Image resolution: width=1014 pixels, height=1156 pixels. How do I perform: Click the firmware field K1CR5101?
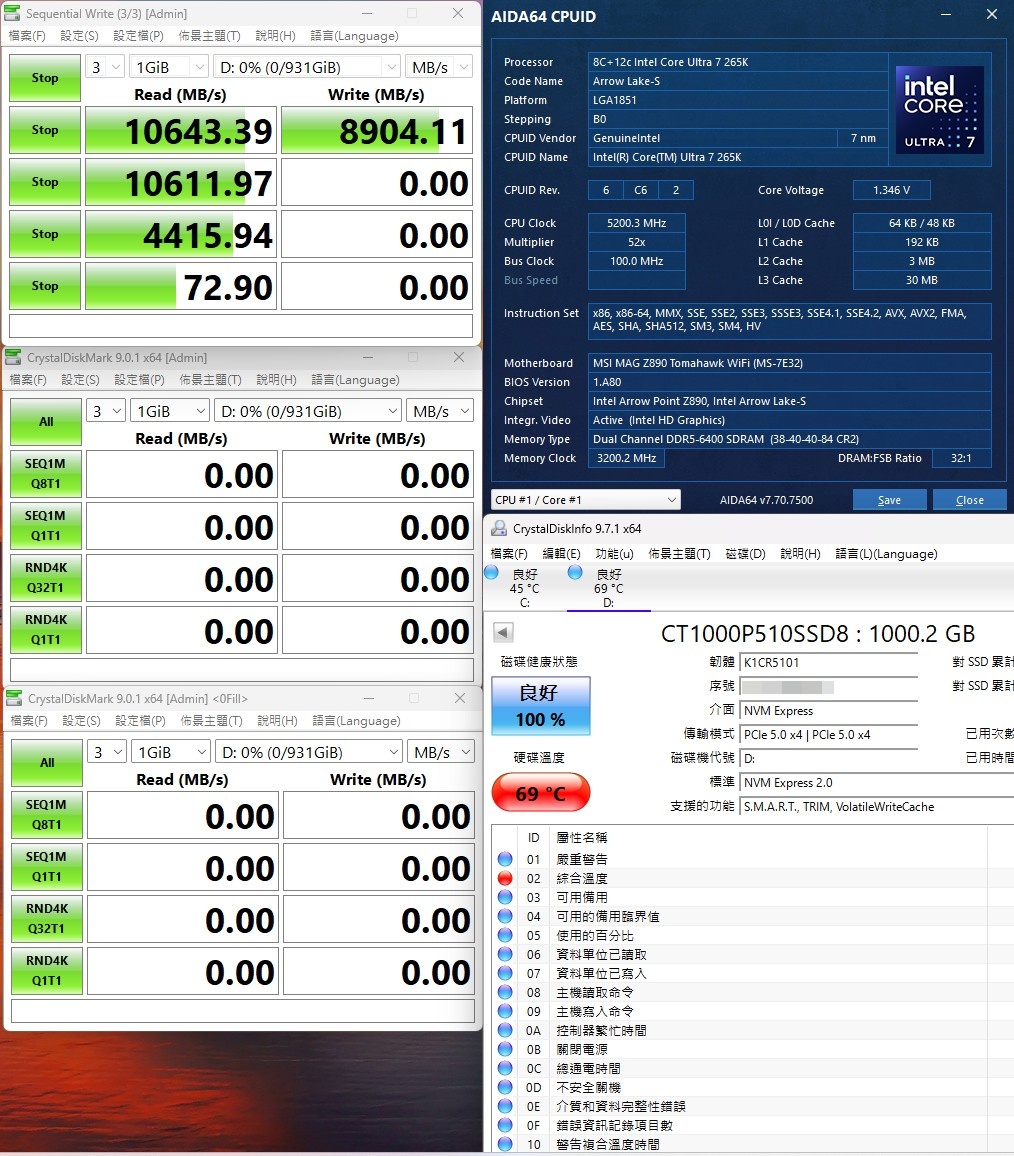click(829, 662)
